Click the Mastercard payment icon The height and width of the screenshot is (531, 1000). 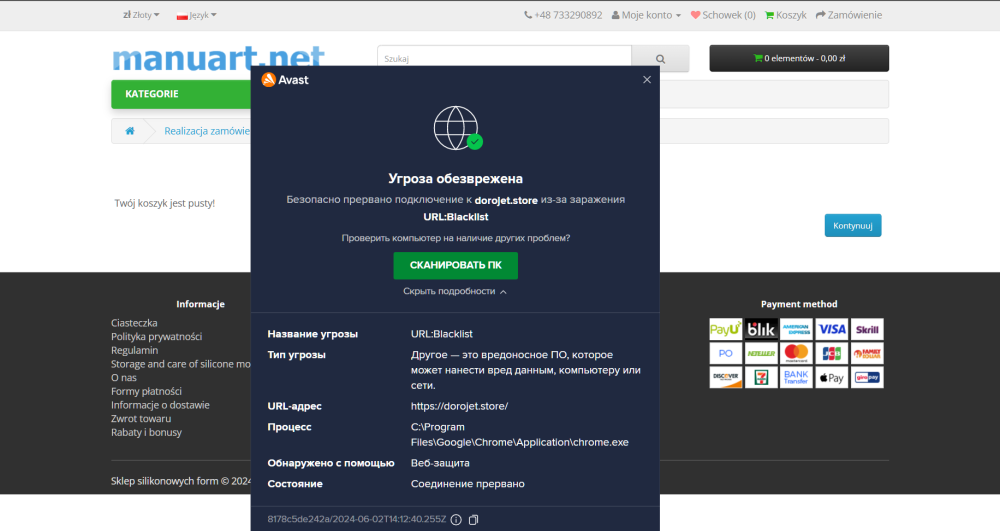pyautogui.click(x=797, y=353)
